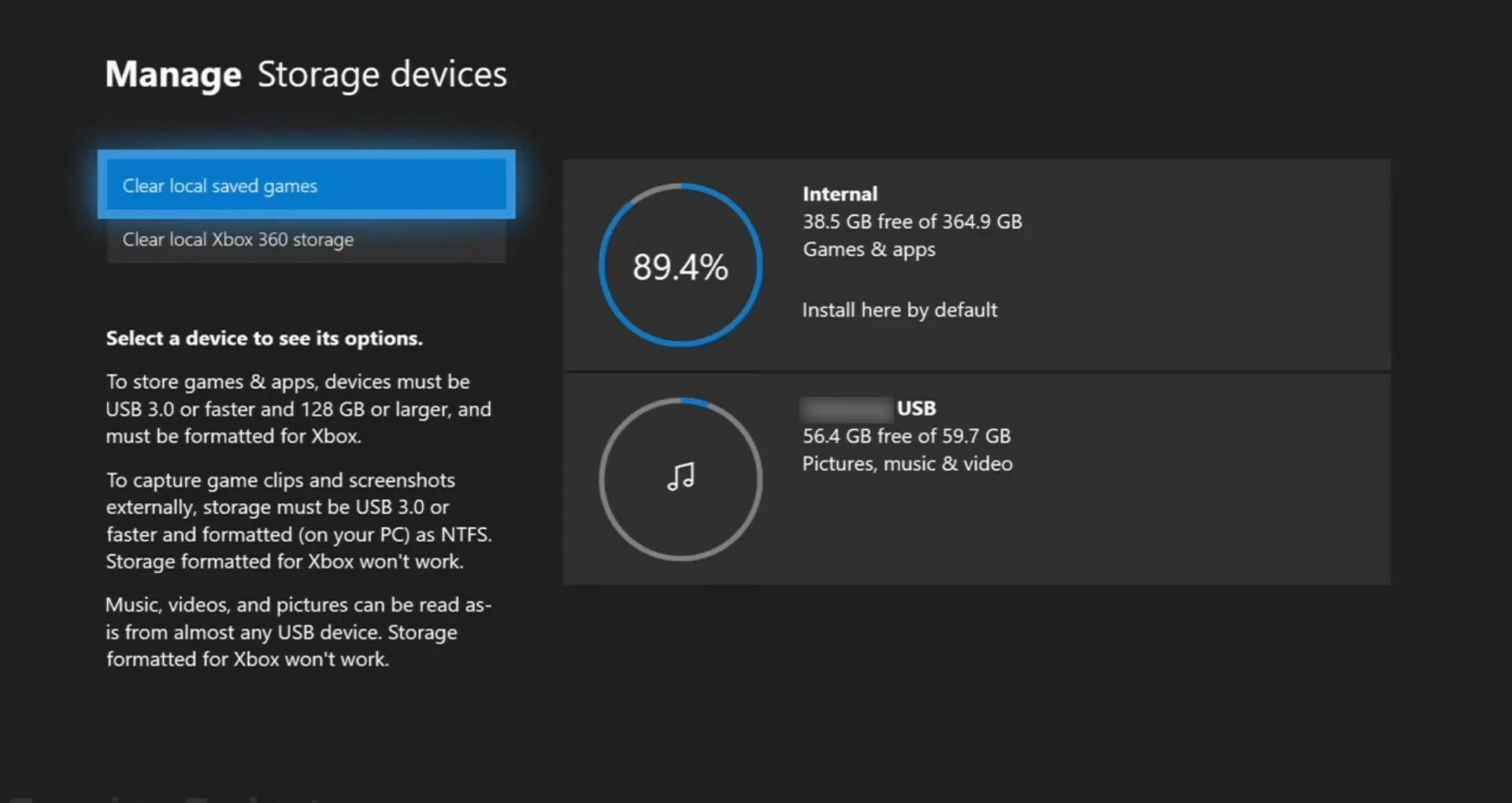Choose Clear local saved games

pyautogui.click(x=306, y=186)
